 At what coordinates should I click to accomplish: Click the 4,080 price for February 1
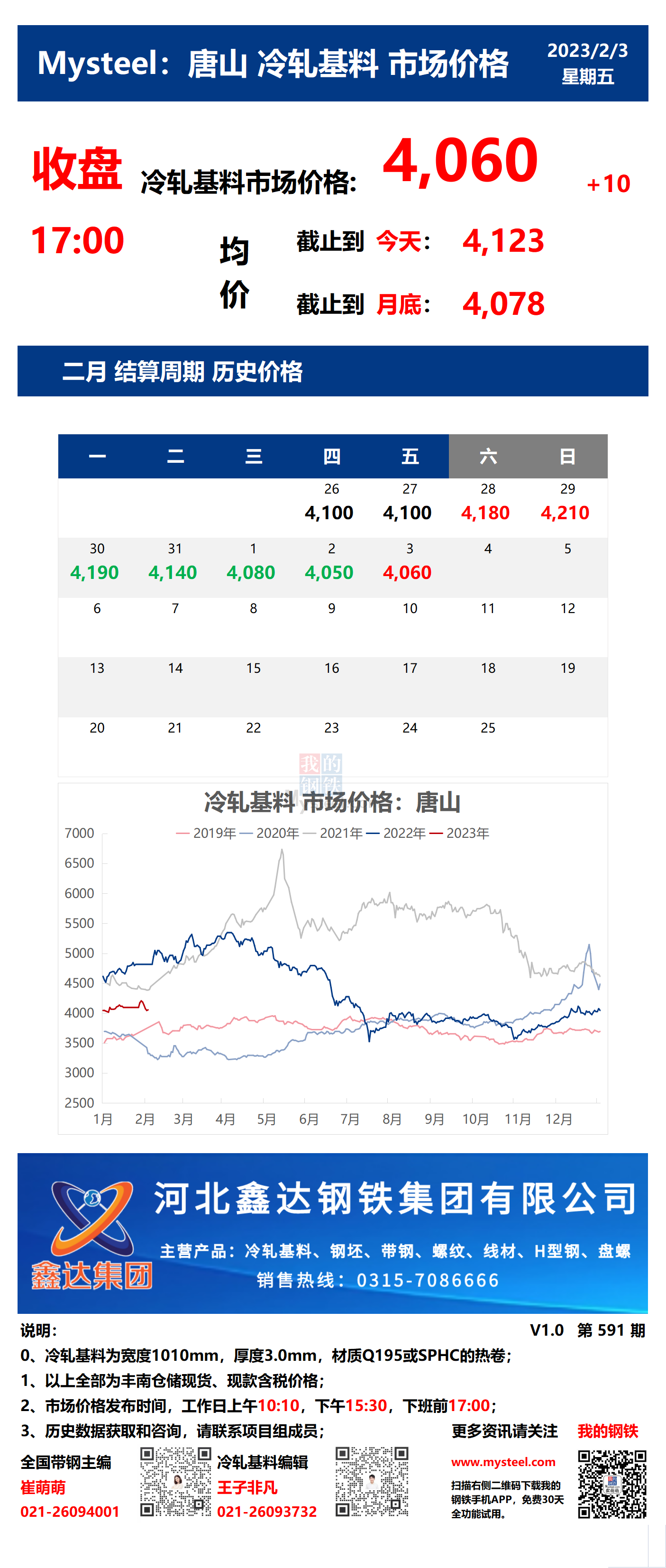[251, 572]
